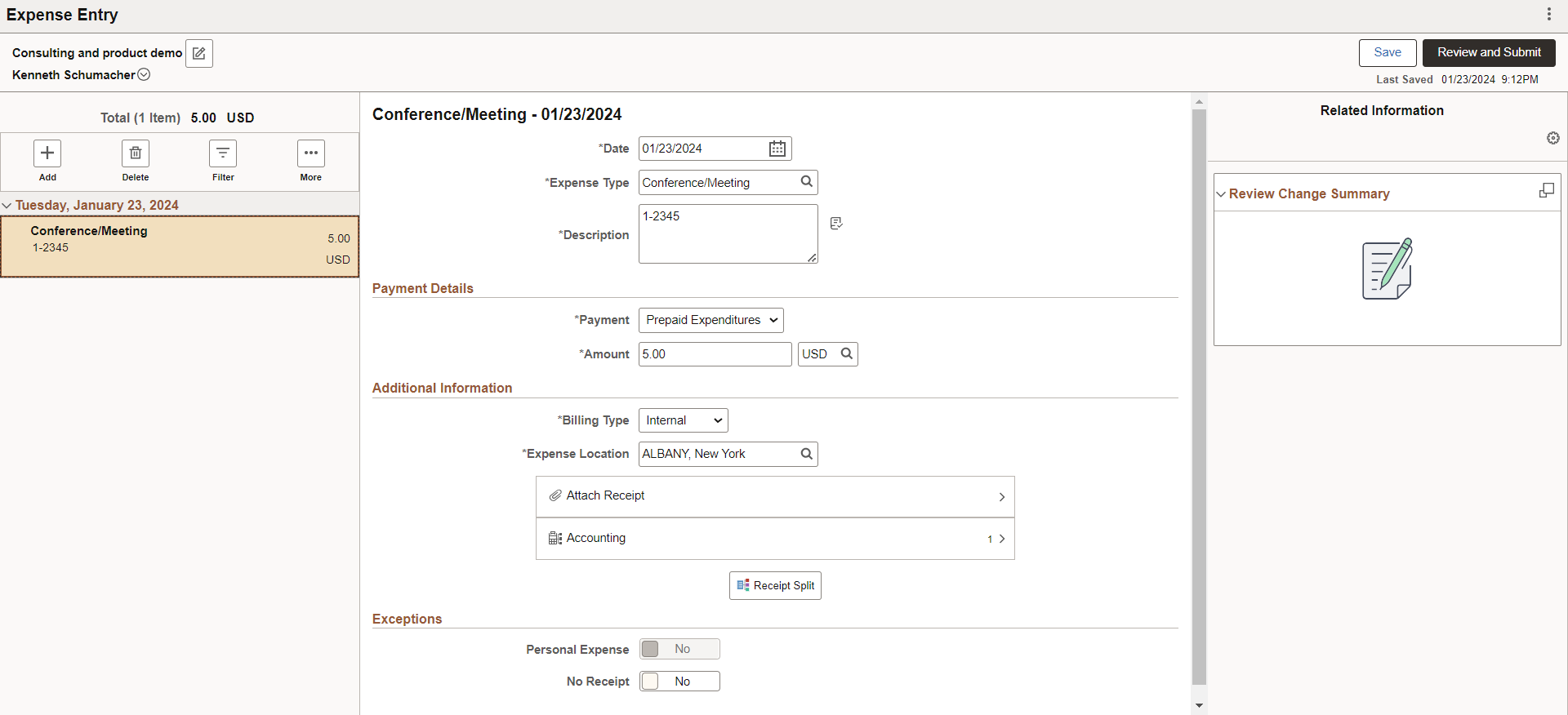The height and width of the screenshot is (715, 1568).
Task: Click the Amount input field
Action: tap(715, 354)
